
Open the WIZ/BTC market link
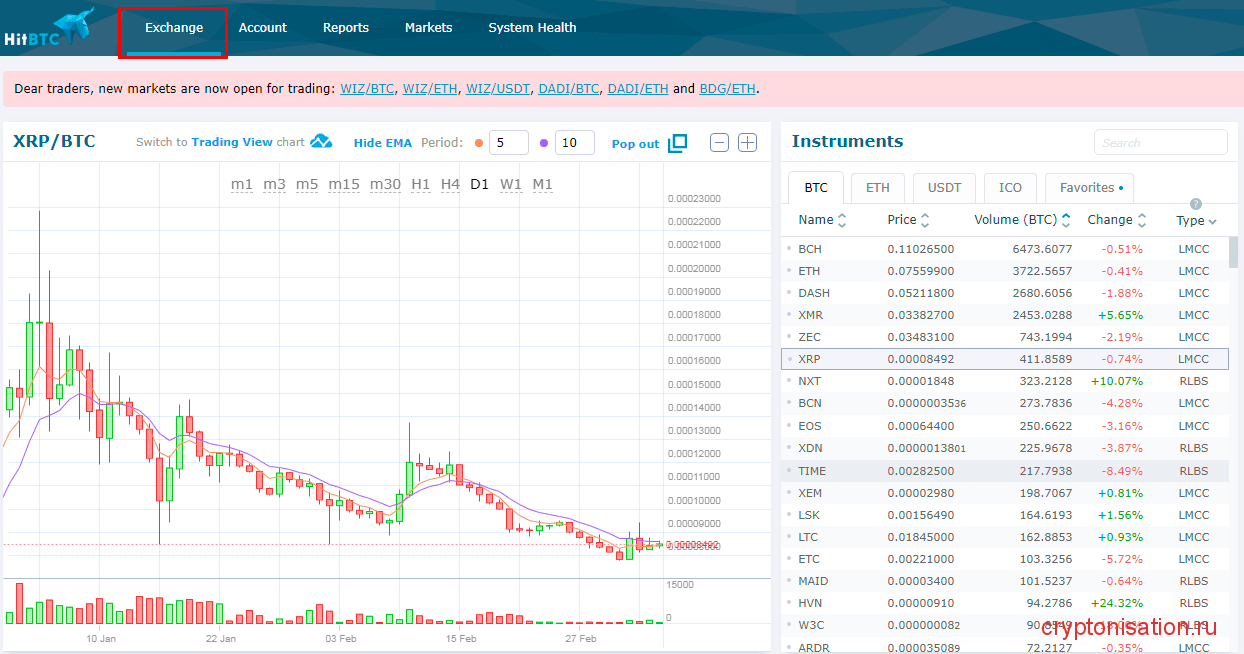[367, 88]
